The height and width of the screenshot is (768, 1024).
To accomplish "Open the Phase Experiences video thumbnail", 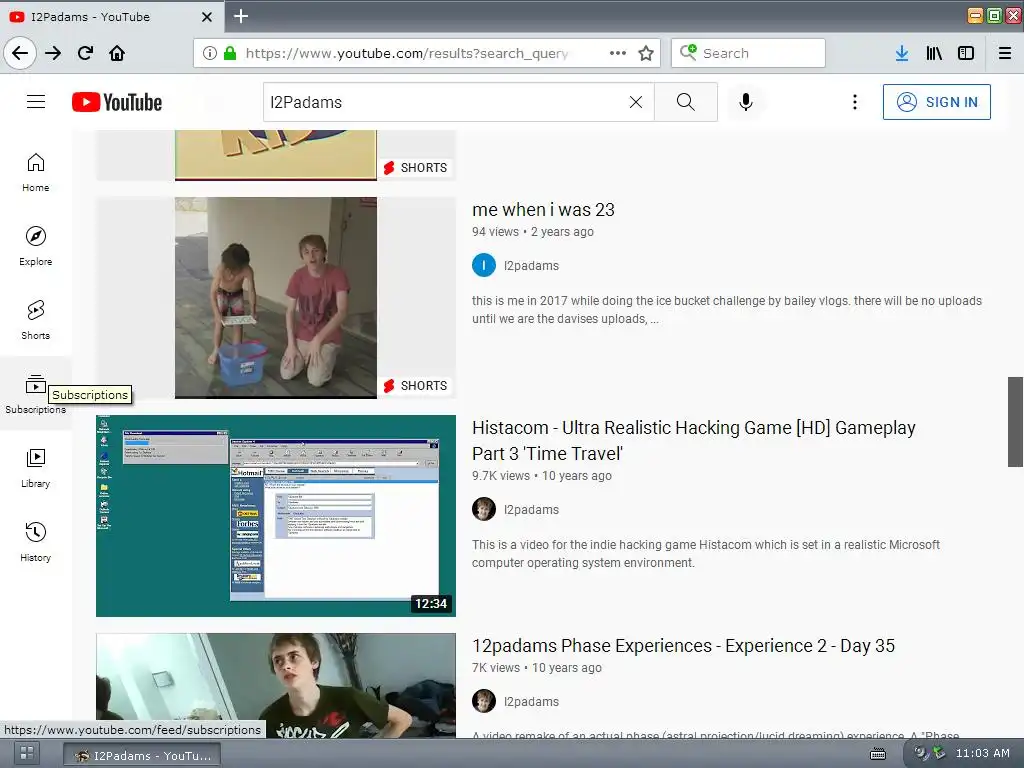I will 276,685.
